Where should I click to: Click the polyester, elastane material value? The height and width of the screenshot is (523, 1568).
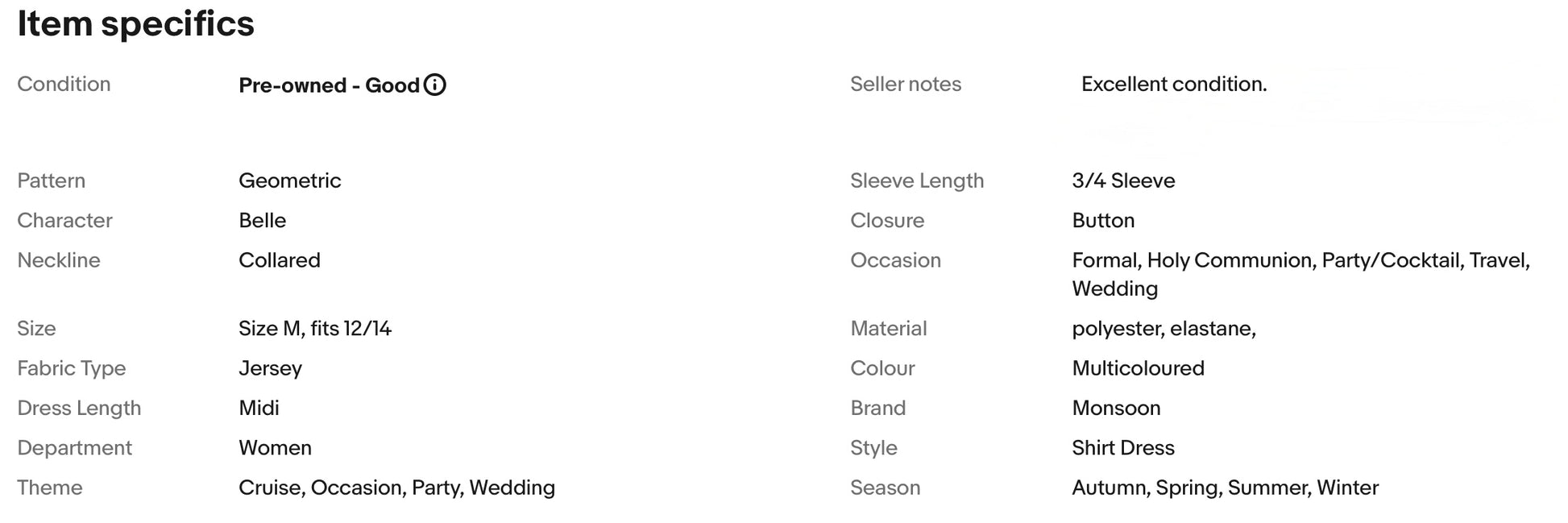(1164, 329)
